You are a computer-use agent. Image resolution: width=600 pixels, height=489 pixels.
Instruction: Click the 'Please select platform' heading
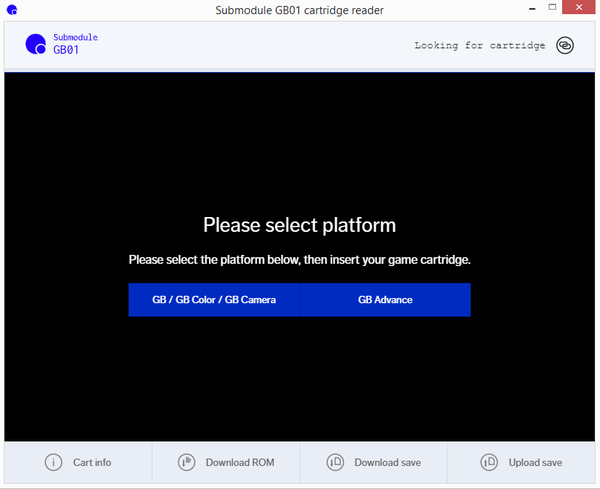pyautogui.click(x=299, y=224)
